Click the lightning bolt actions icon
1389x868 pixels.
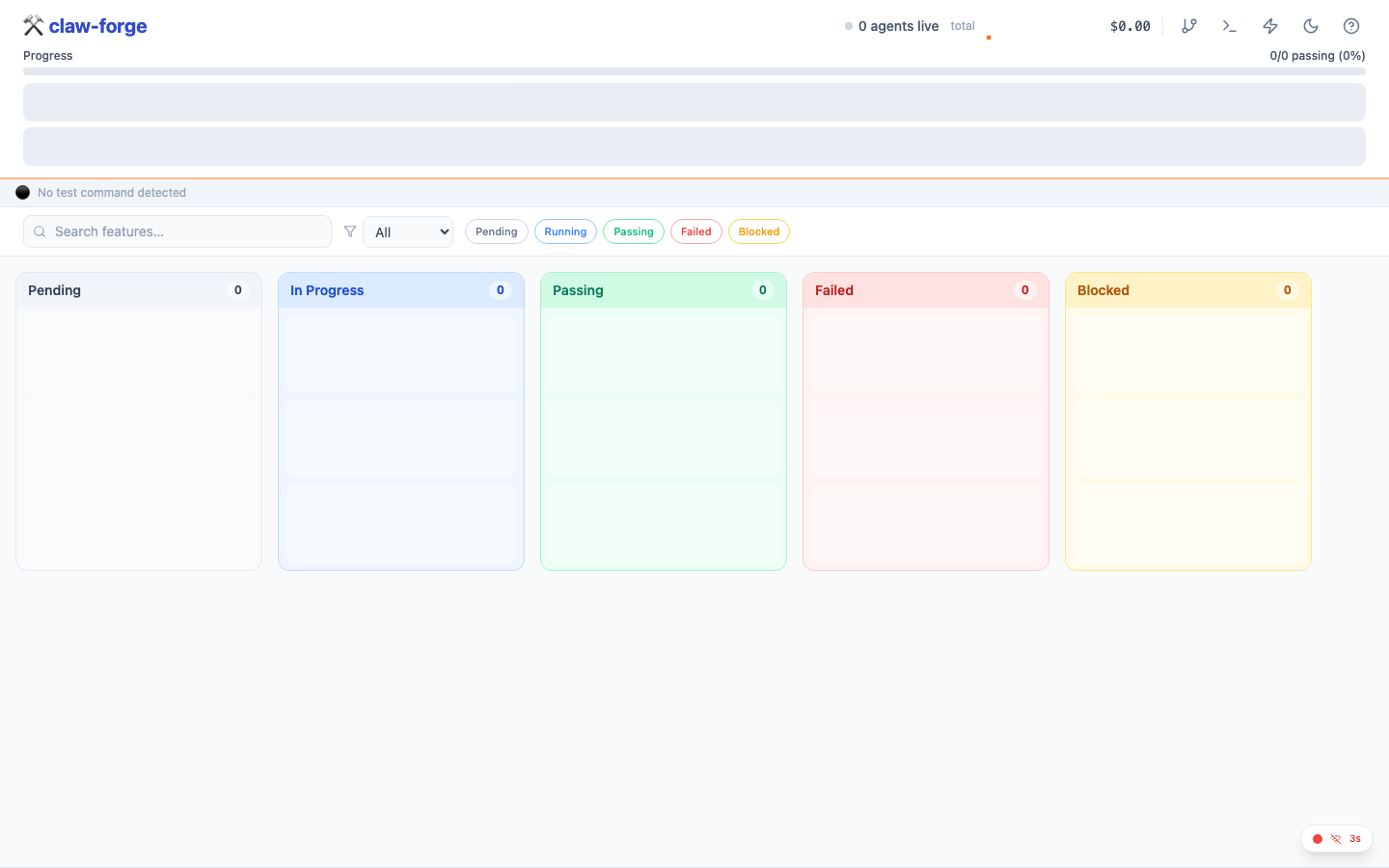point(1269,26)
